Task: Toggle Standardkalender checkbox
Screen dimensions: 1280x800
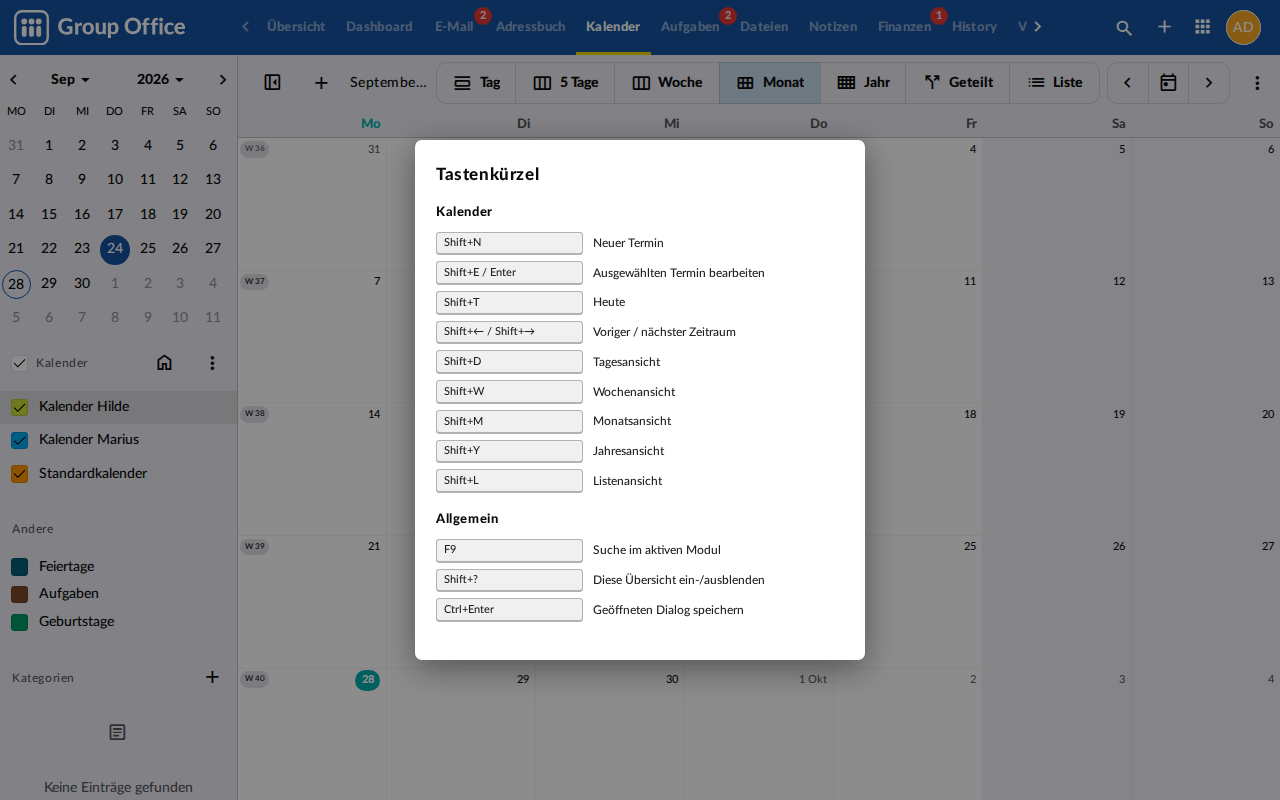Action: [19, 474]
